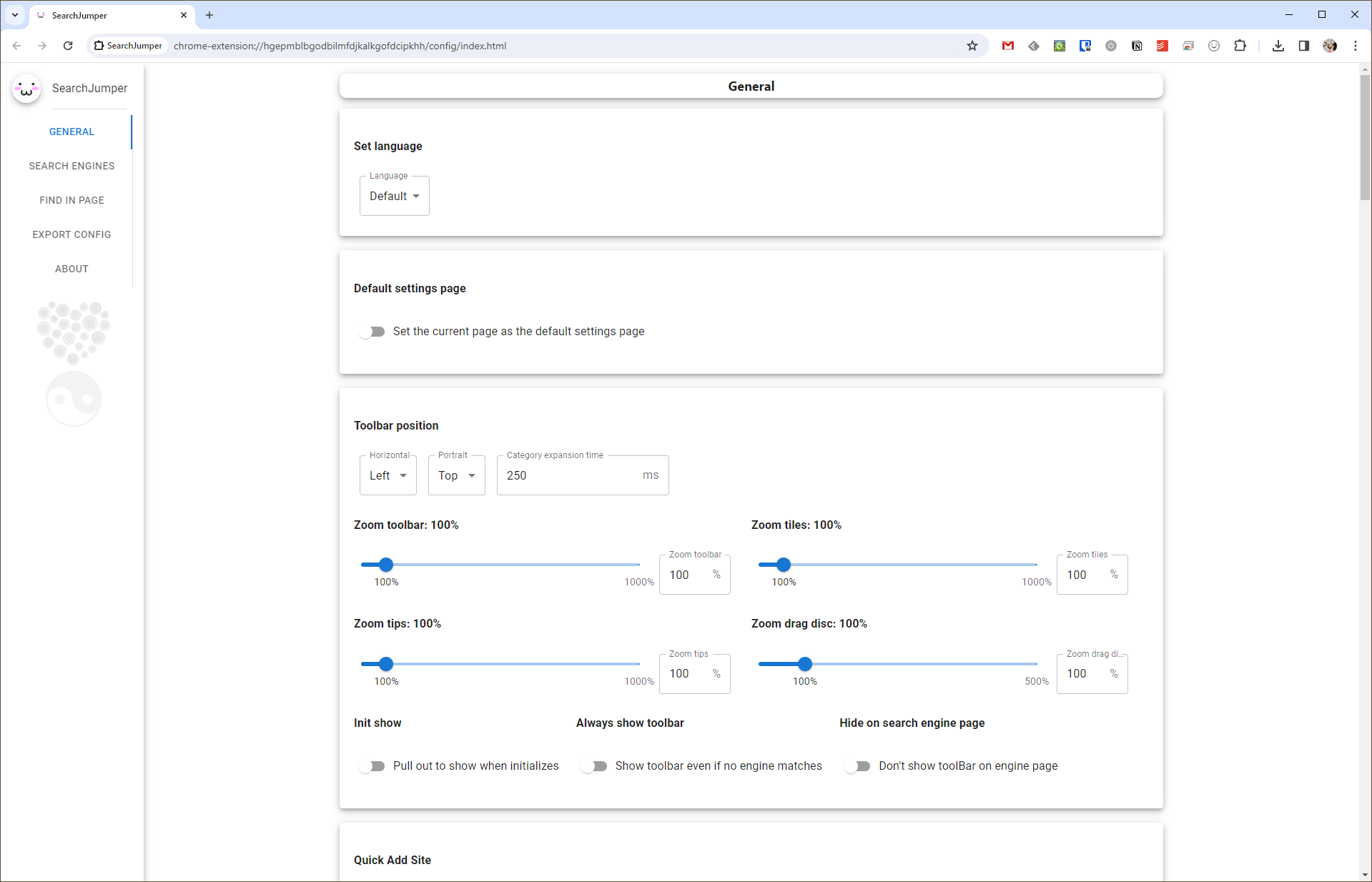Click the Zoom tips percentage input

click(x=695, y=674)
